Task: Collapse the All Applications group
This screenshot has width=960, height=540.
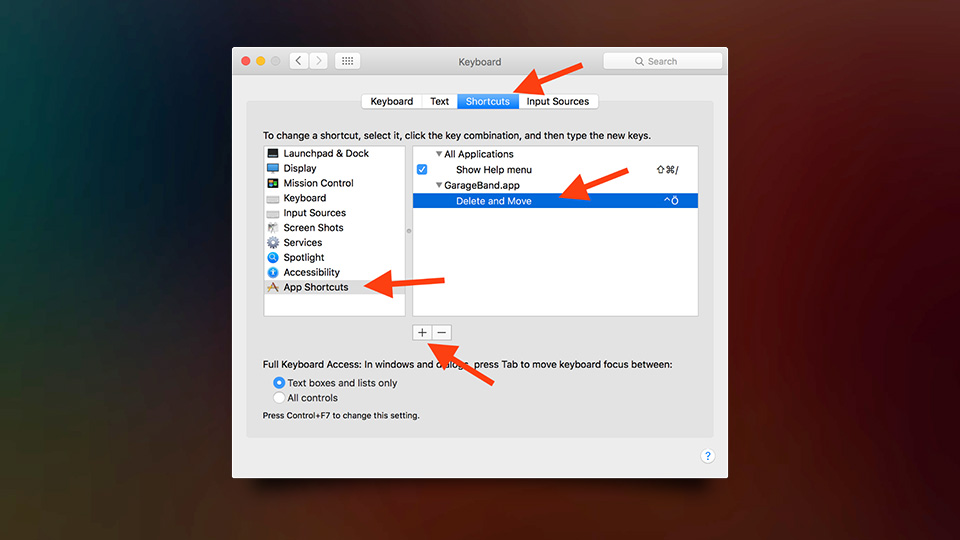Action: (438, 154)
